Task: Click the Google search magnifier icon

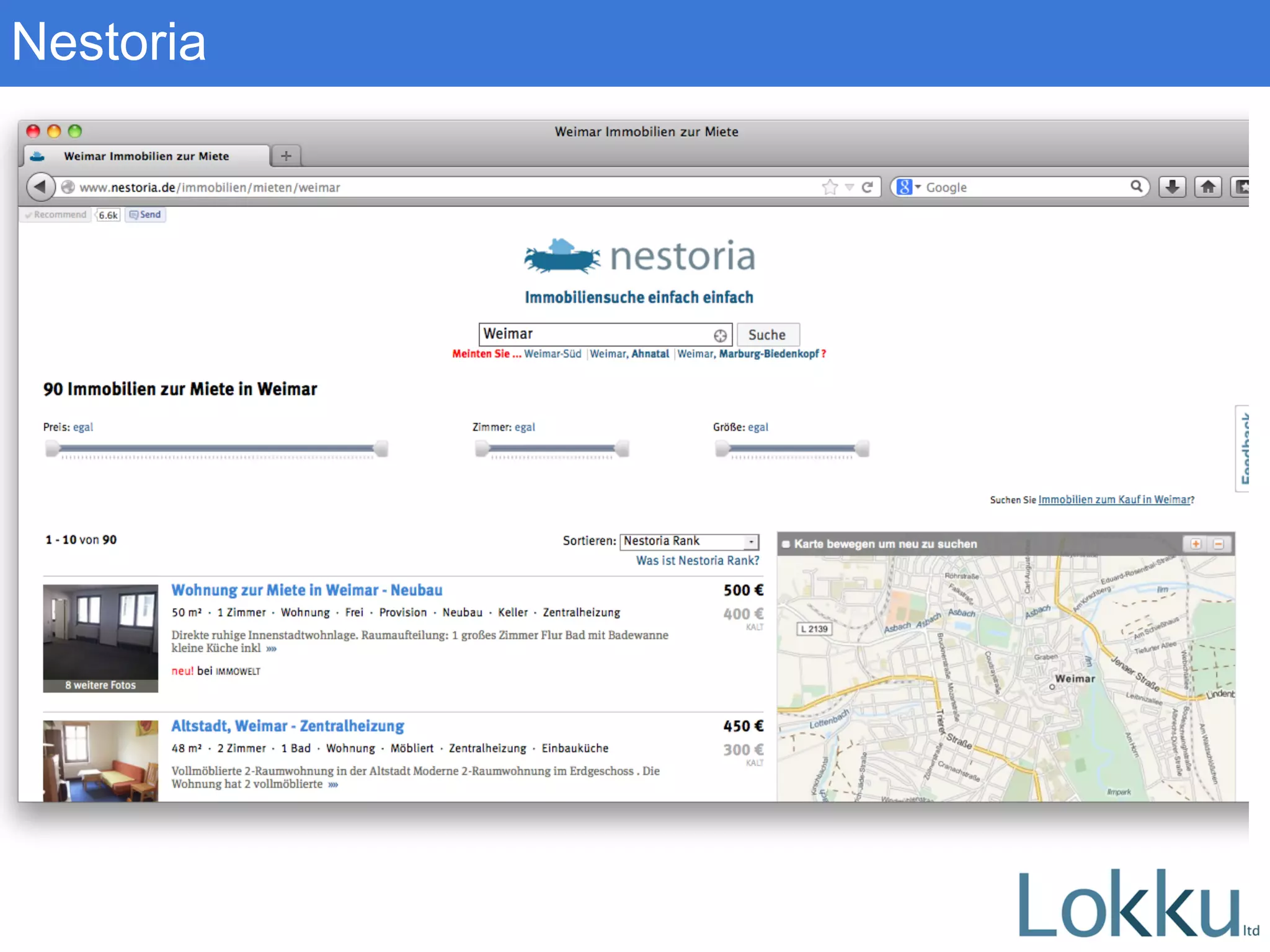Action: coord(1136,186)
